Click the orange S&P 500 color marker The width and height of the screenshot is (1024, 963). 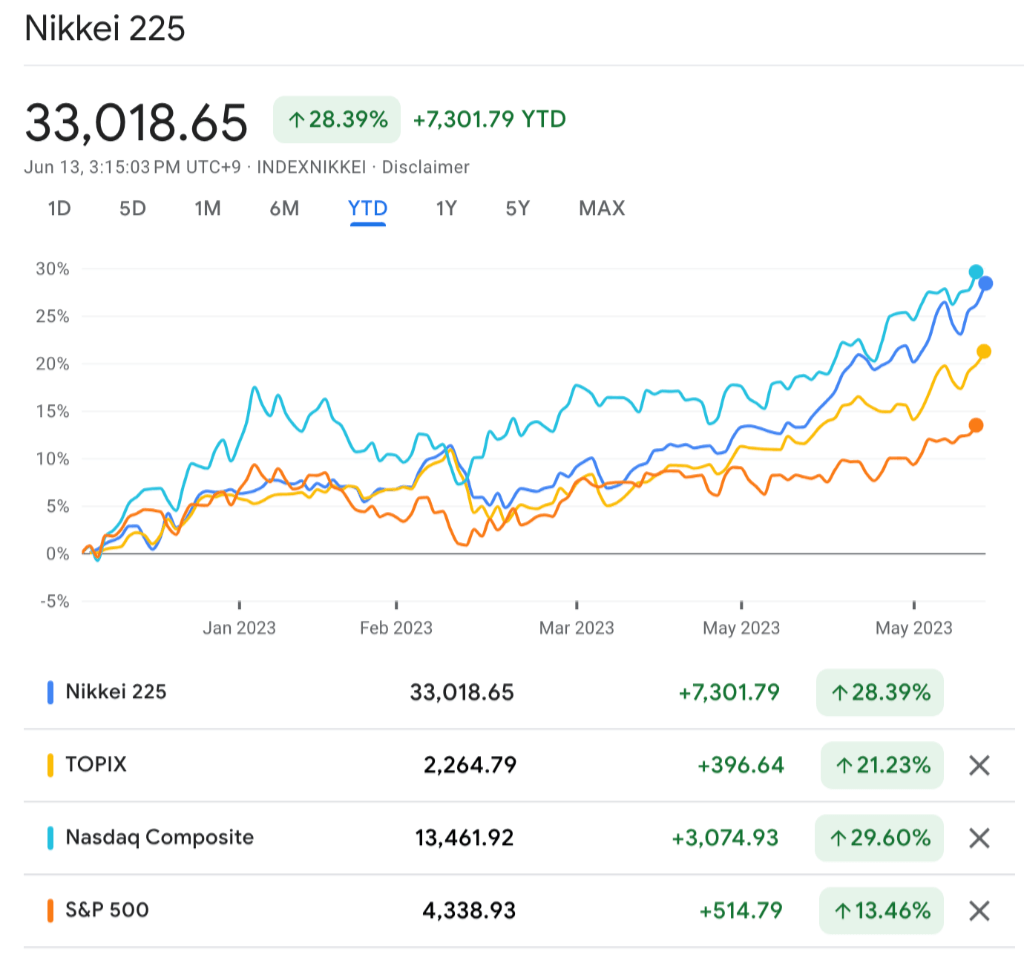50,911
